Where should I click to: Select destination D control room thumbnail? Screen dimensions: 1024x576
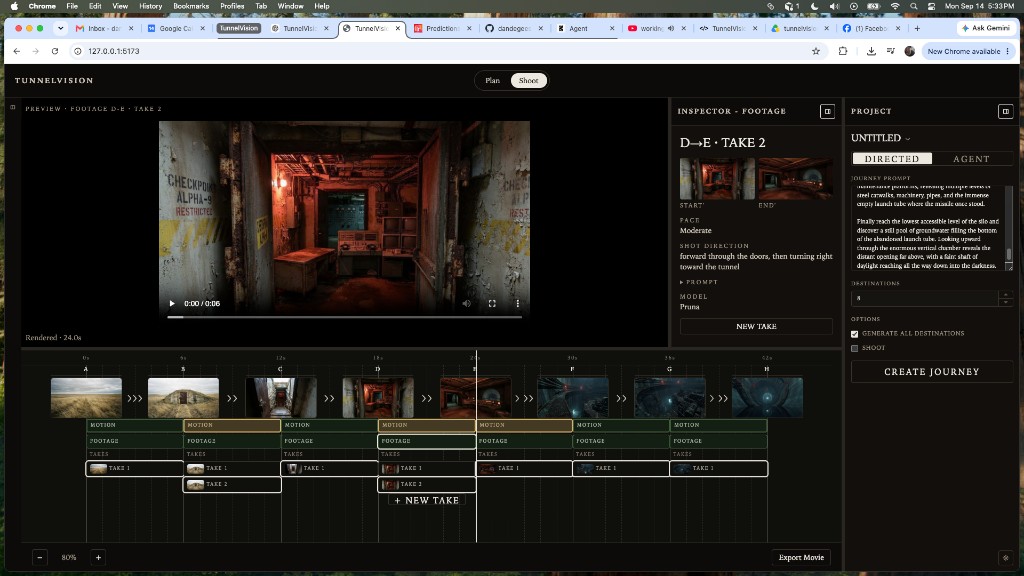point(378,397)
